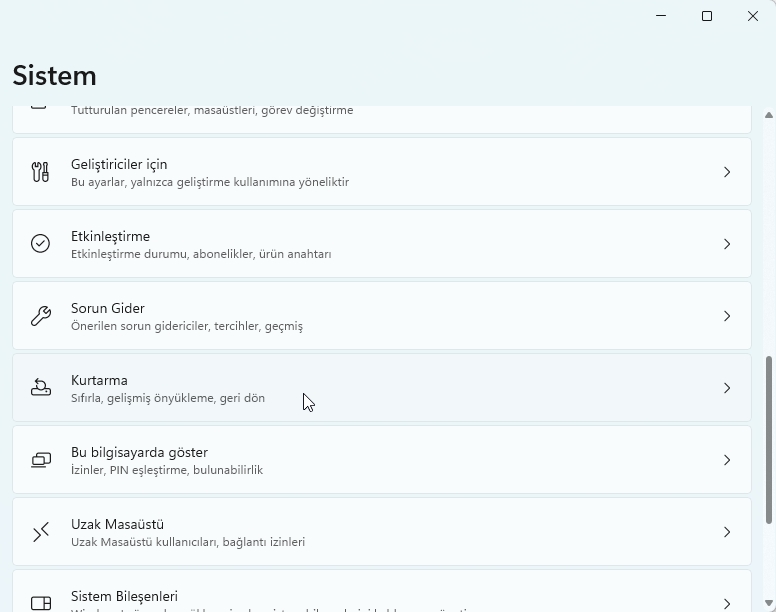Click the Geliştiriciler için tools icon
This screenshot has height=612, width=776.
pos(41,172)
